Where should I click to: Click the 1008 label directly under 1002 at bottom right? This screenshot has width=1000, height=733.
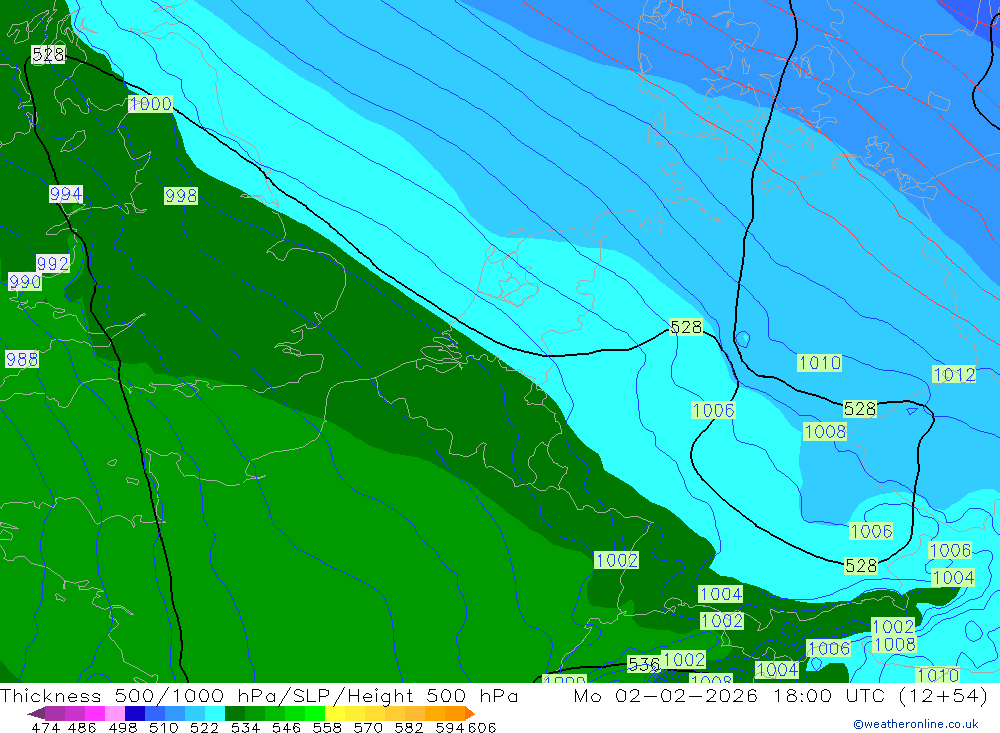point(894,645)
